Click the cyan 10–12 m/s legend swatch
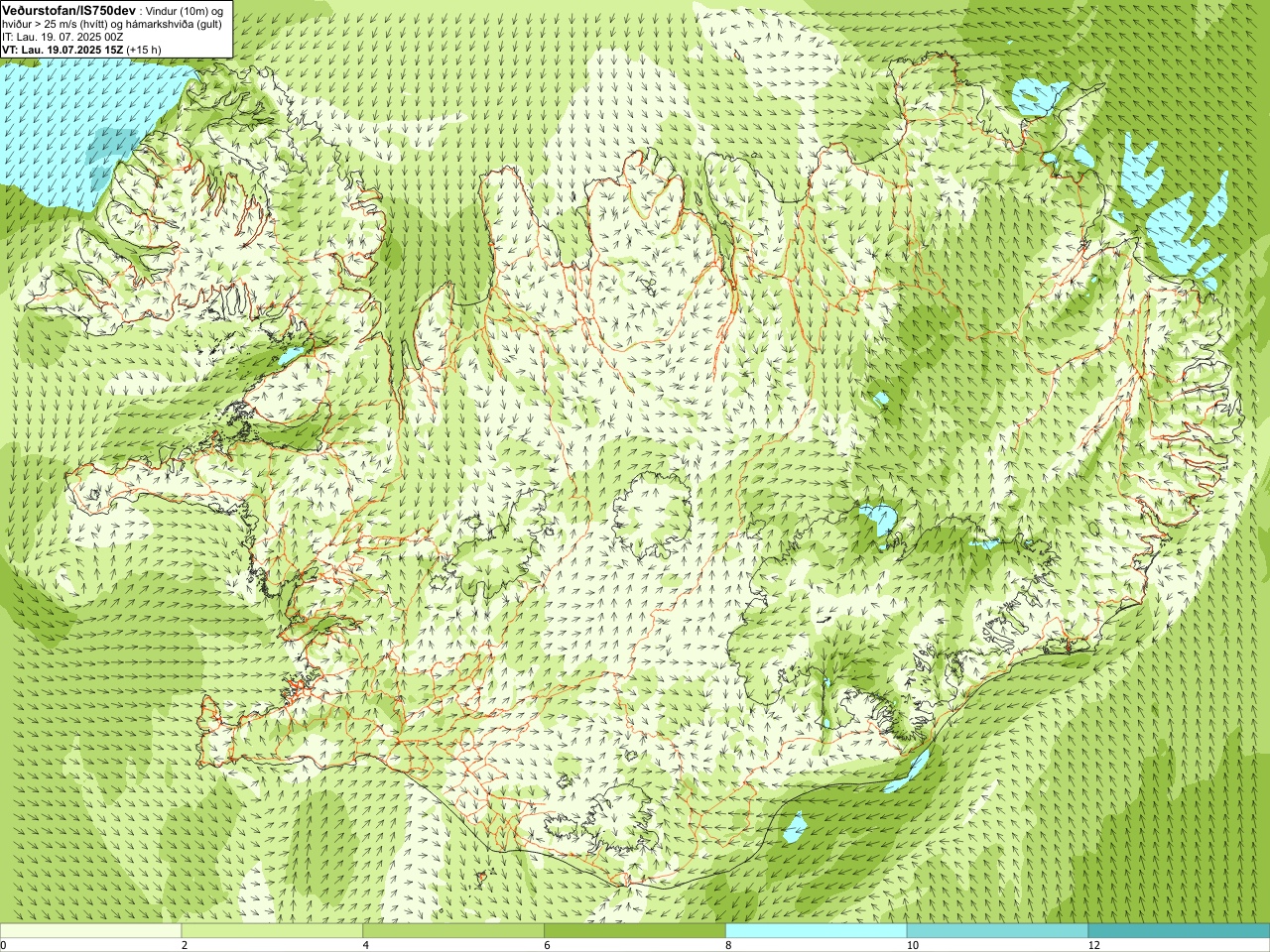The image size is (1270, 952). click(x=997, y=931)
